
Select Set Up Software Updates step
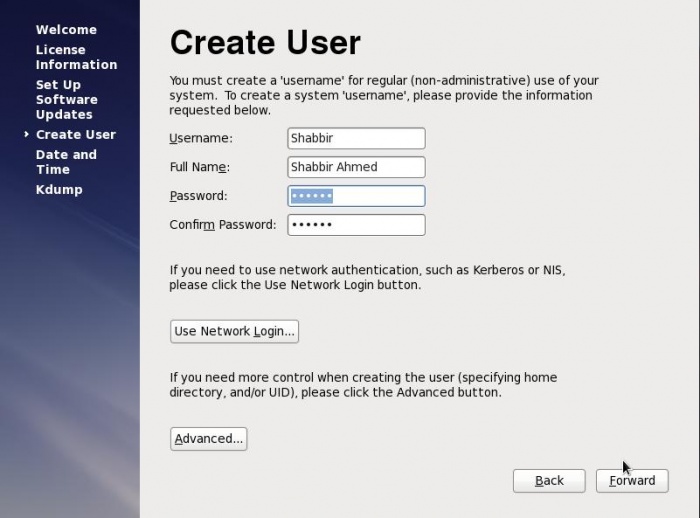[67, 100]
